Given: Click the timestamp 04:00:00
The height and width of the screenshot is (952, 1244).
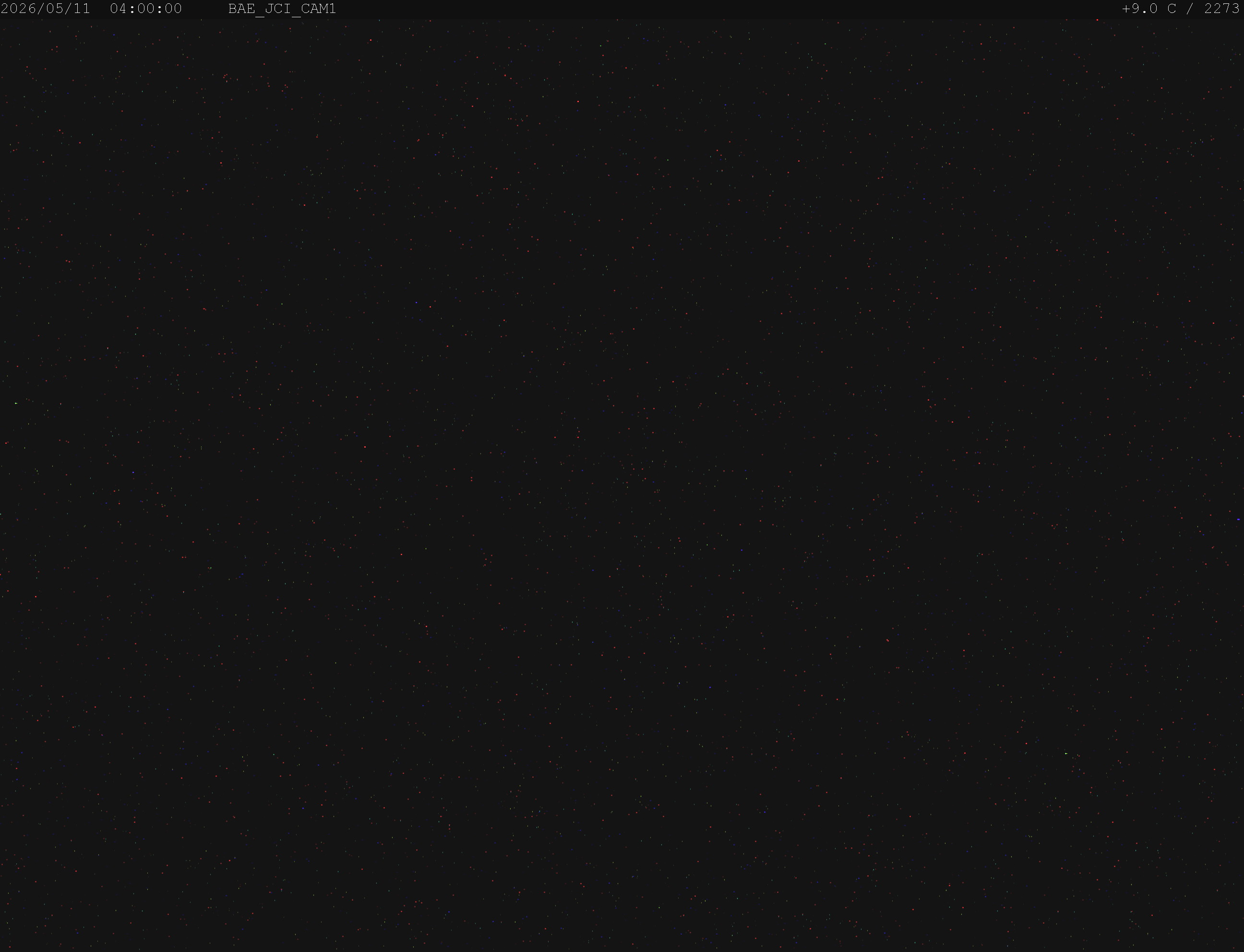Looking at the screenshot, I should tap(145, 9).
